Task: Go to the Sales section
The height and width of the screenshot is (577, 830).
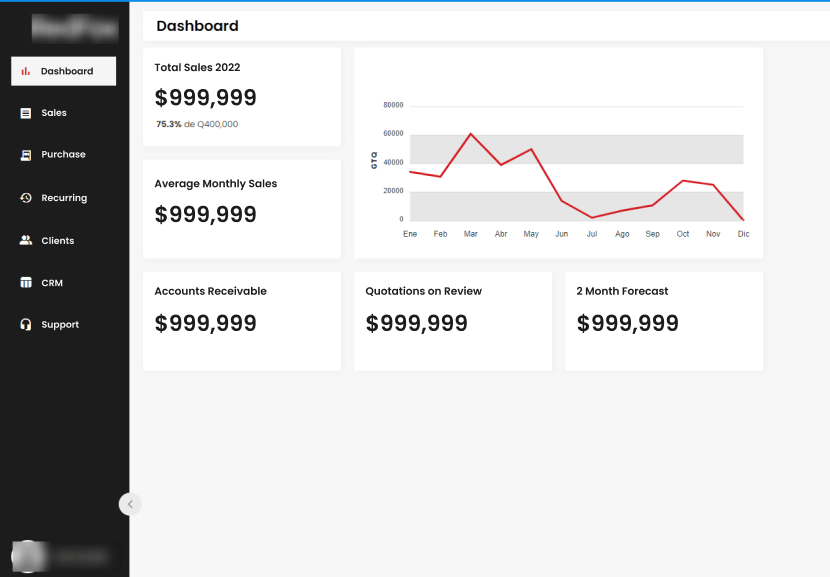Action: (54, 113)
